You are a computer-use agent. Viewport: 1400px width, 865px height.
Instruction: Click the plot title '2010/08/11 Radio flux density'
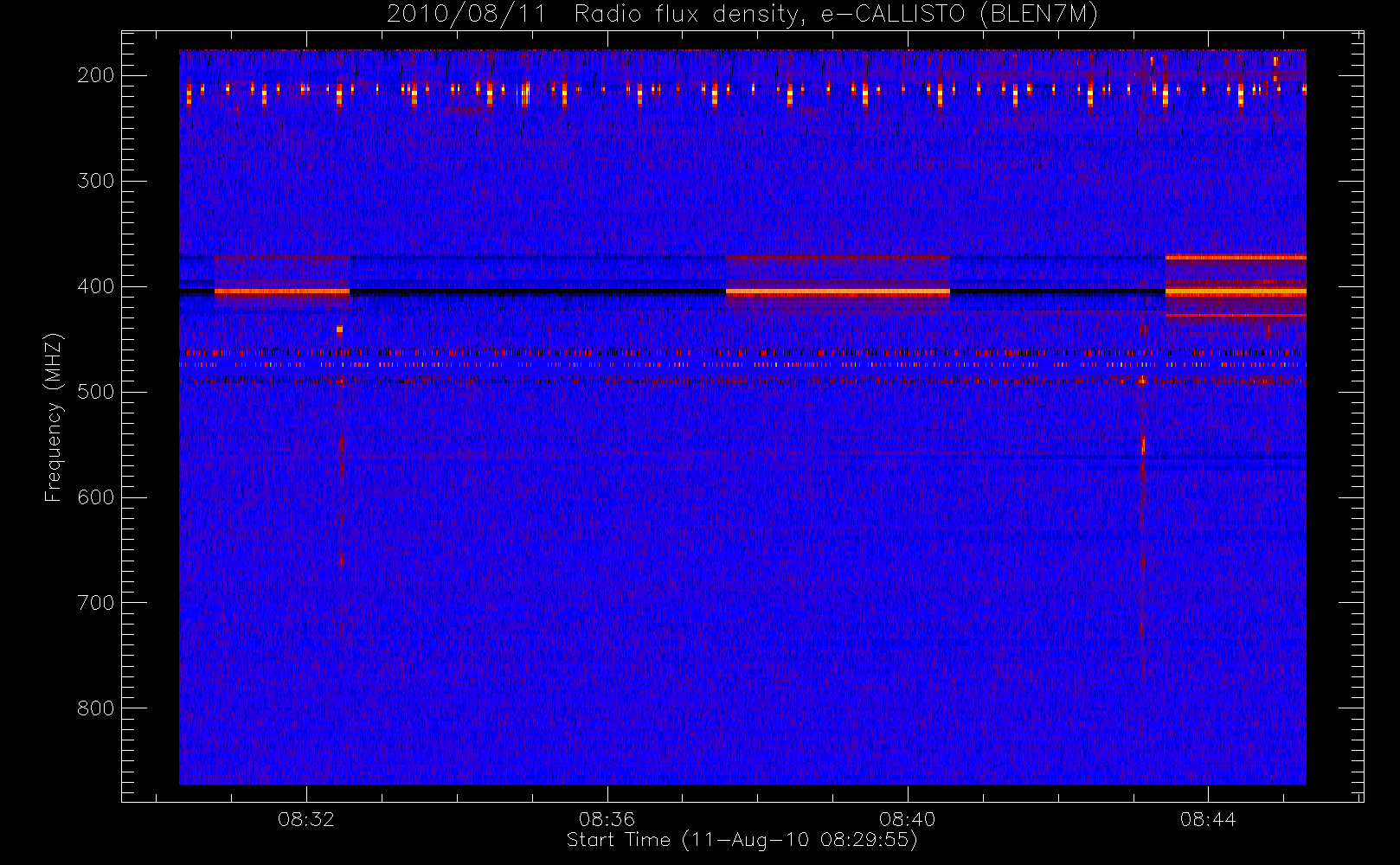point(742,15)
